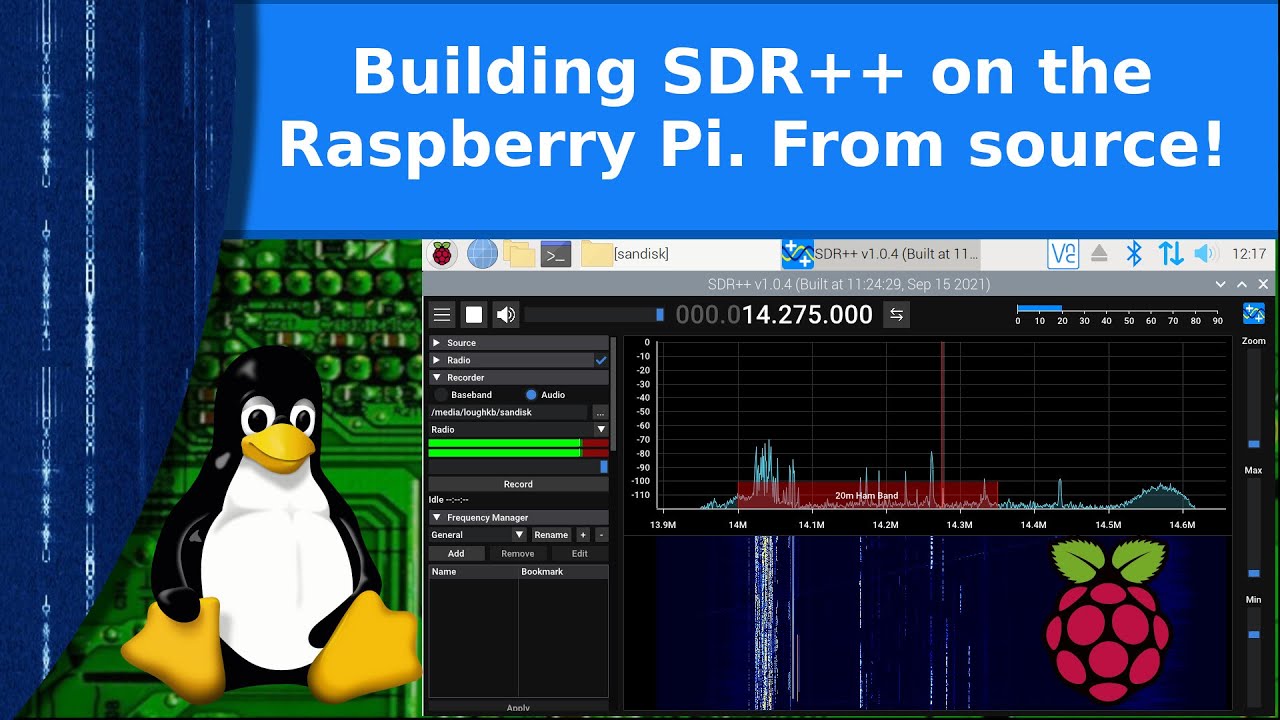The image size is (1280, 720).
Task: Sort by the Bookmark column header
Action: 563,572
